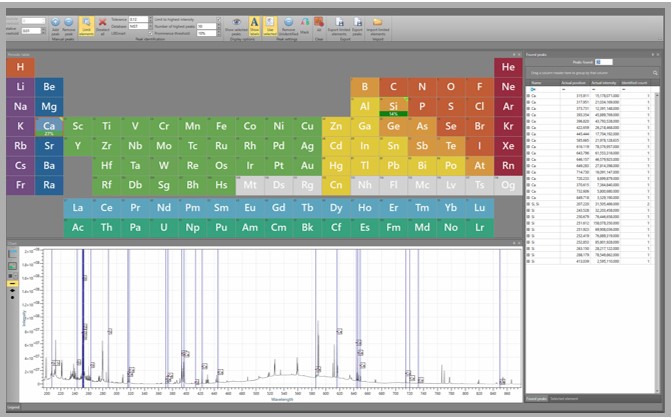Select the green chart view icon
This screenshot has height=418, width=672.
[12, 266]
